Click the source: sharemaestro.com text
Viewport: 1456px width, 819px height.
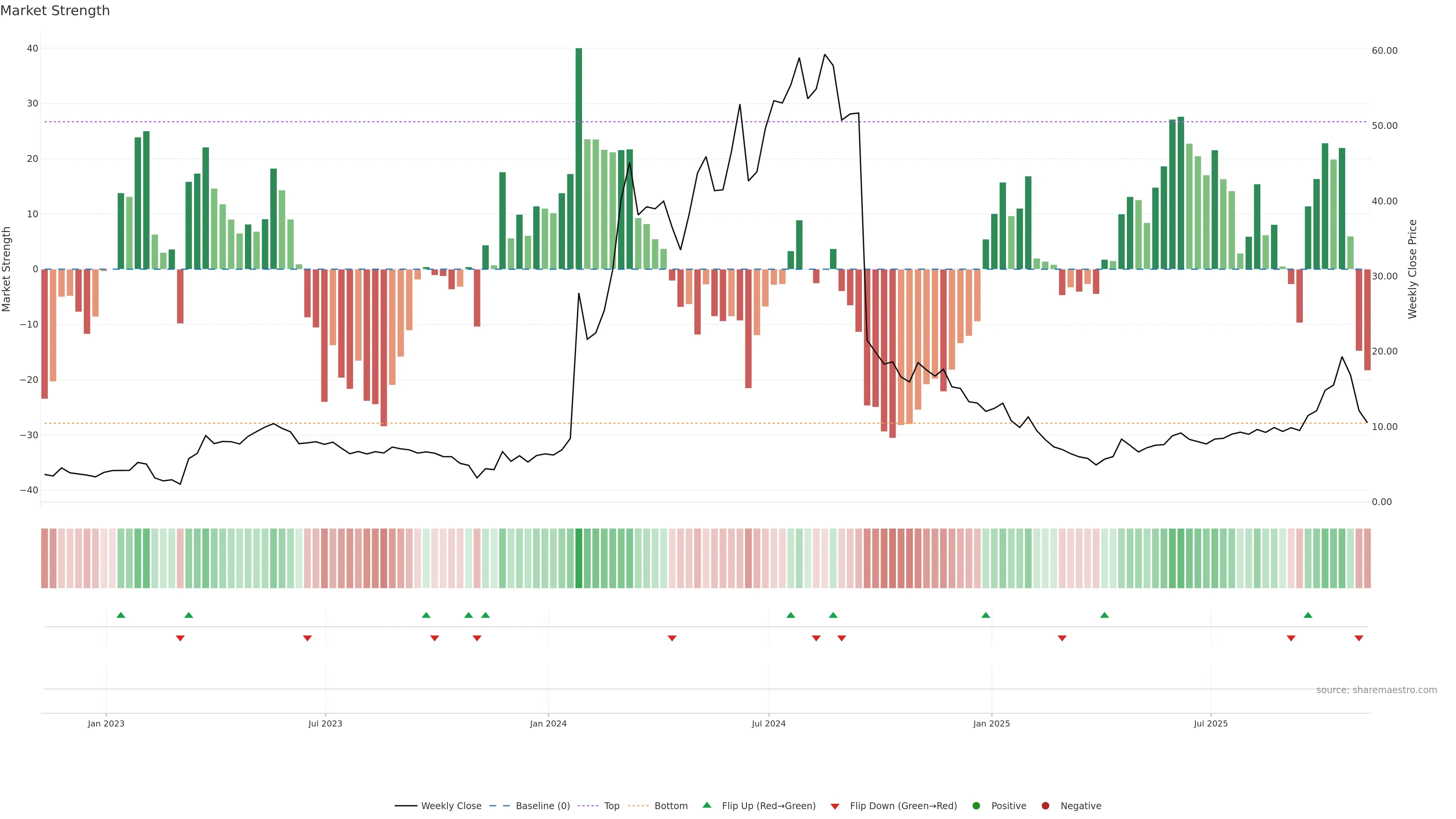pos(1376,690)
